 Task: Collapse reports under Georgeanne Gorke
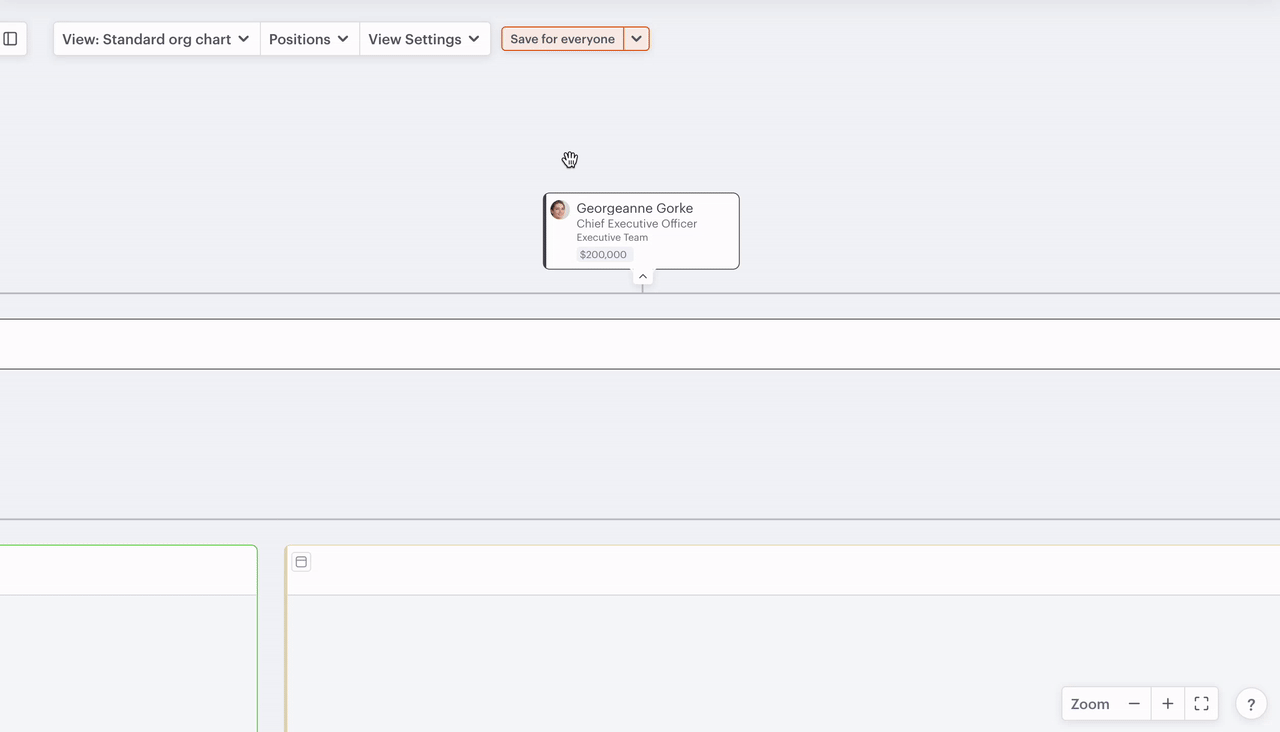point(643,277)
